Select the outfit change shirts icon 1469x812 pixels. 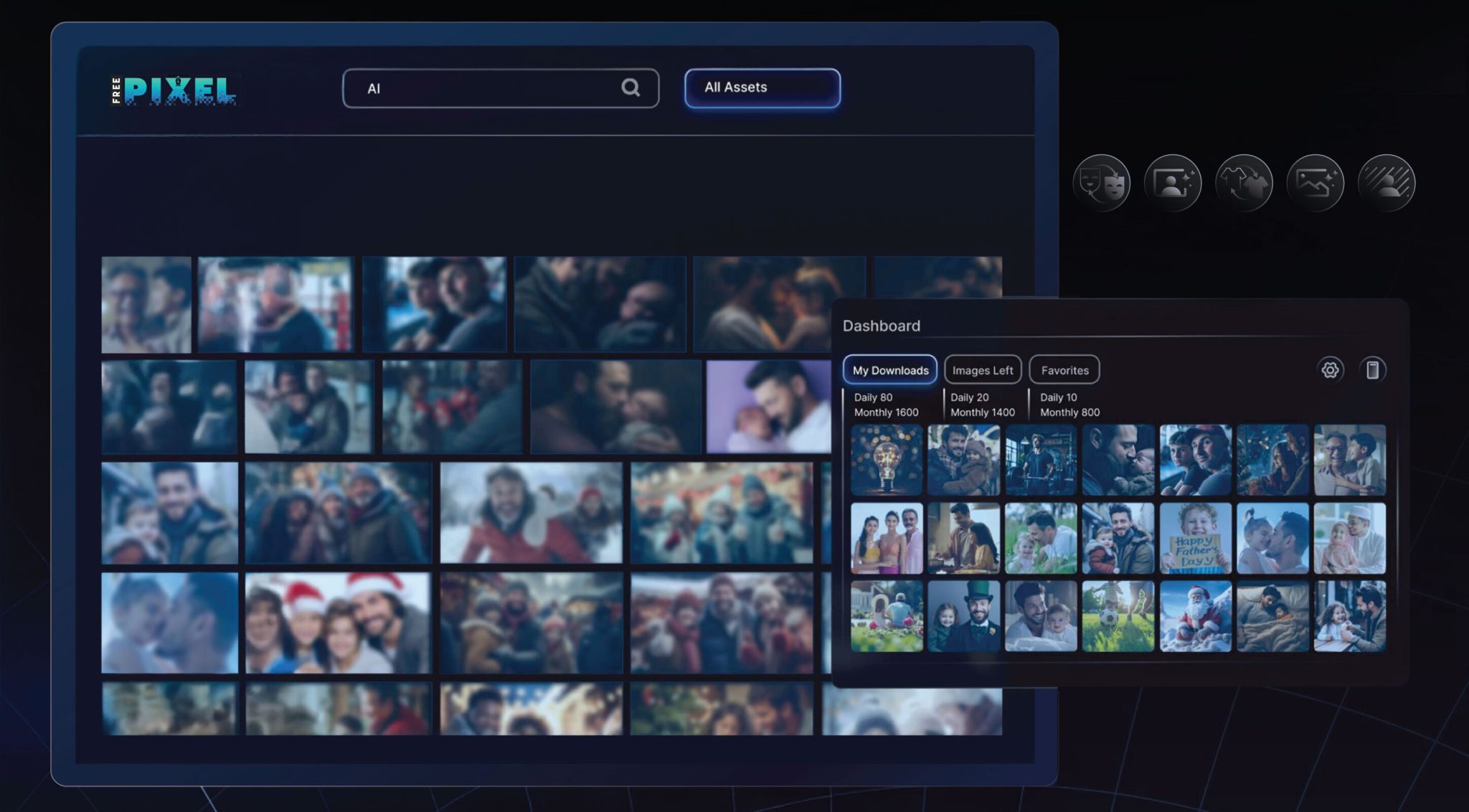(x=1244, y=183)
